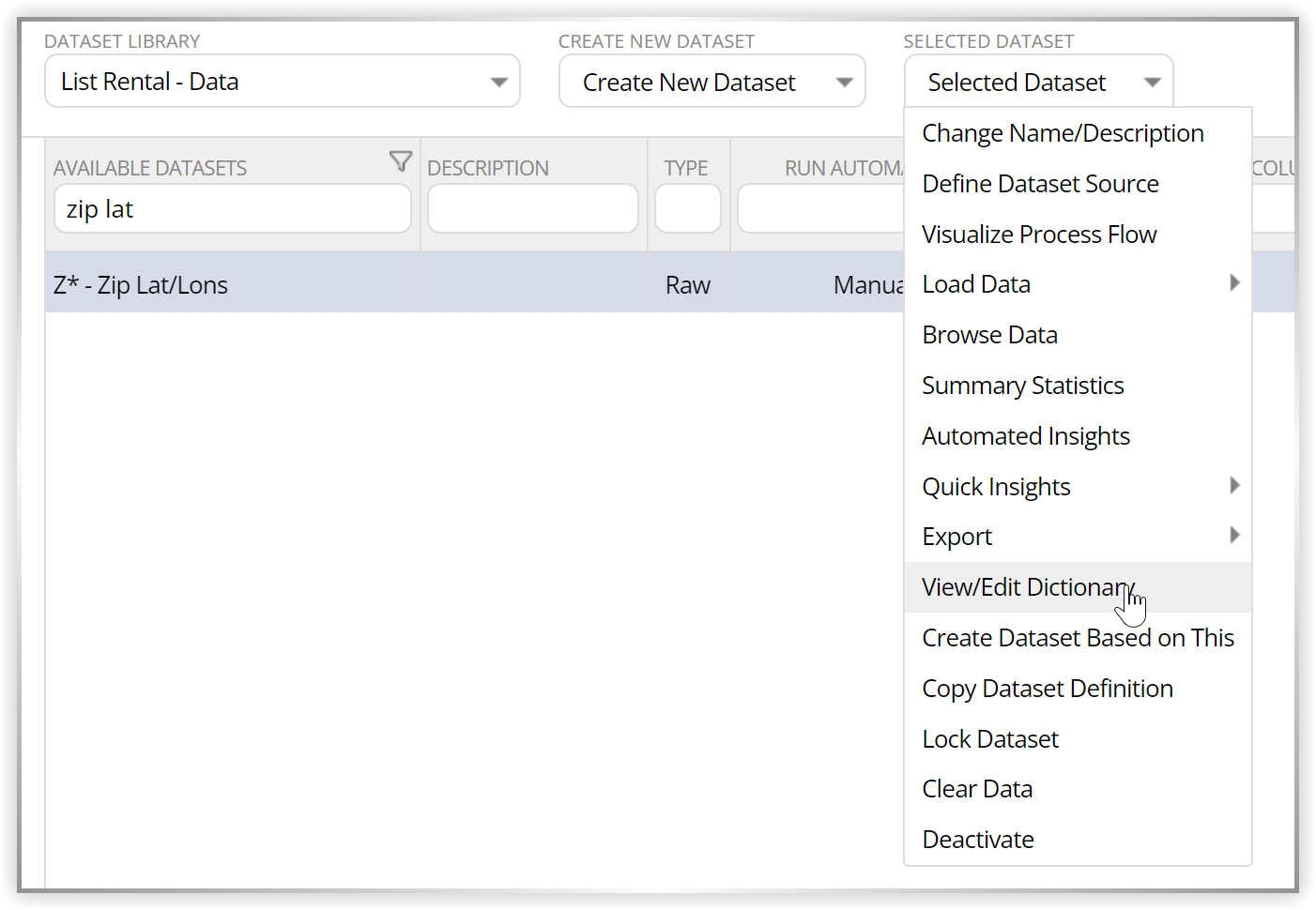1316x910 pixels.
Task: Expand the Export submenu arrow
Action: pos(1235,535)
